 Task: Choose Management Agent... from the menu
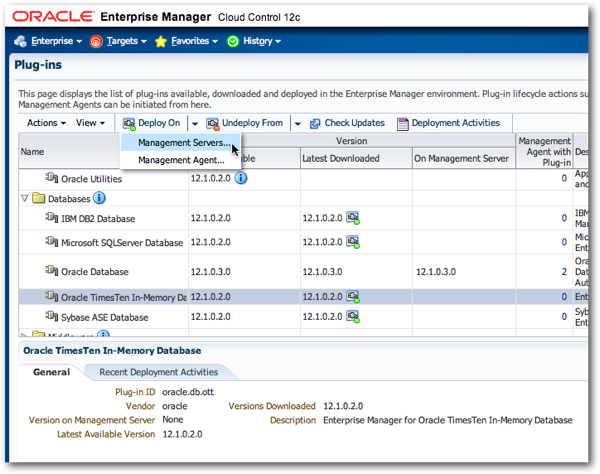point(181,160)
